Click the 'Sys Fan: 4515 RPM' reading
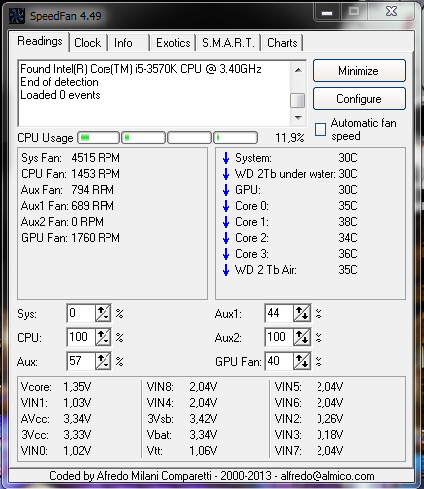This screenshot has width=424, height=489. coord(70,158)
